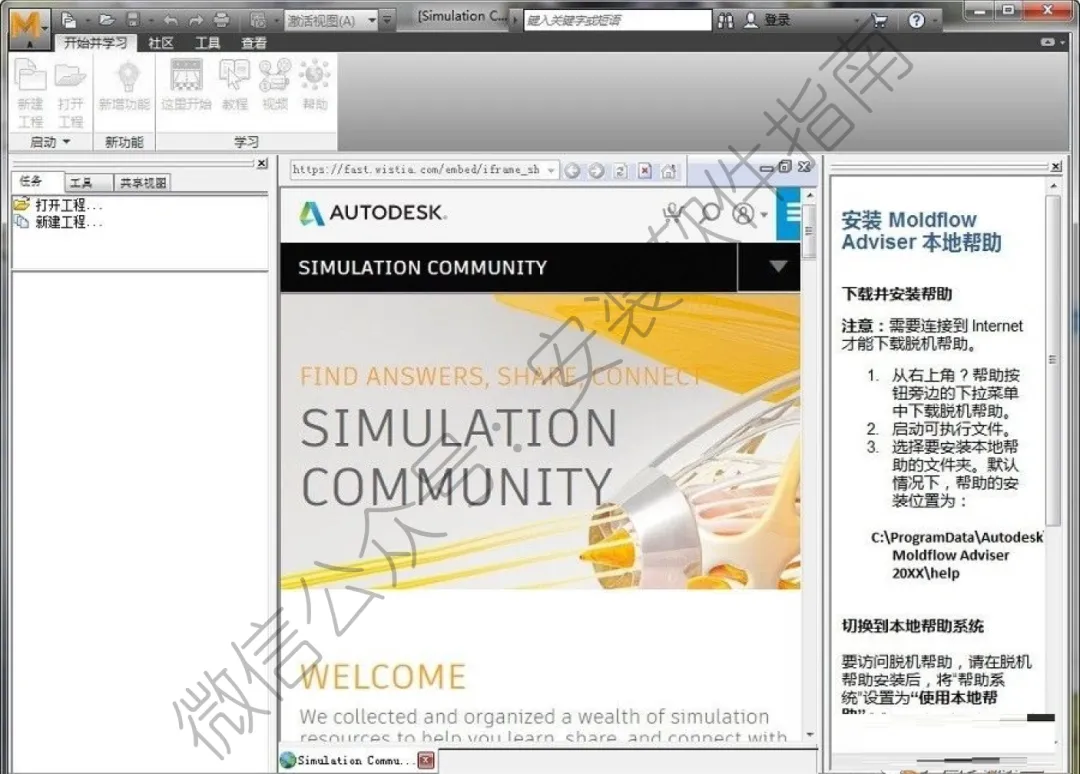Close the right help panel
Image resolution: width=1080 pixels, height=774 pixels.
(x=1055, y=167)
